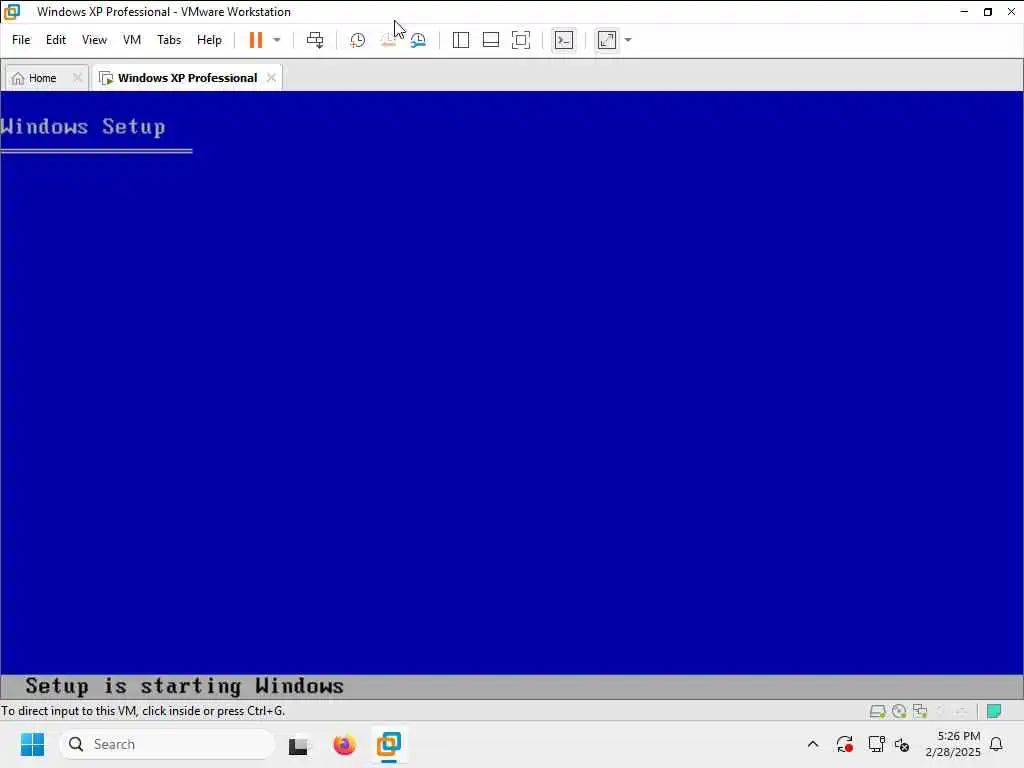Launch Firefox from the taskbar
The height and width of the screenshot is (768, 1024).
tap(344, 744)
